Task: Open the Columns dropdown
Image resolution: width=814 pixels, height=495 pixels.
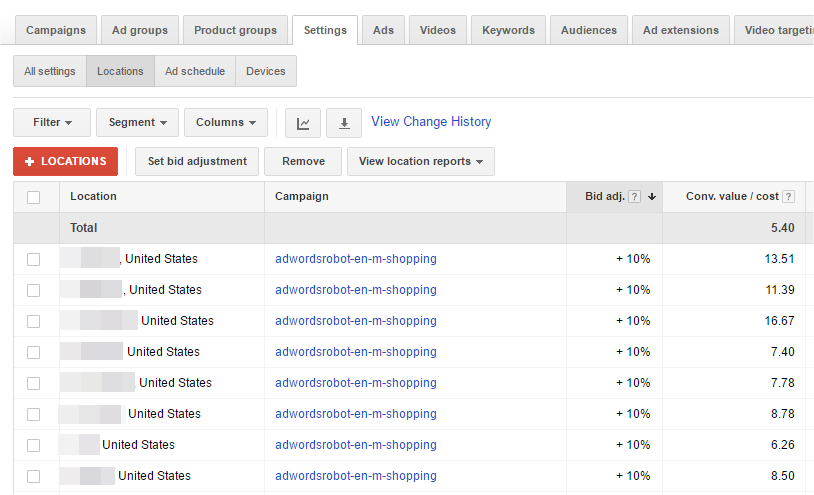Action: pos(225,123)
